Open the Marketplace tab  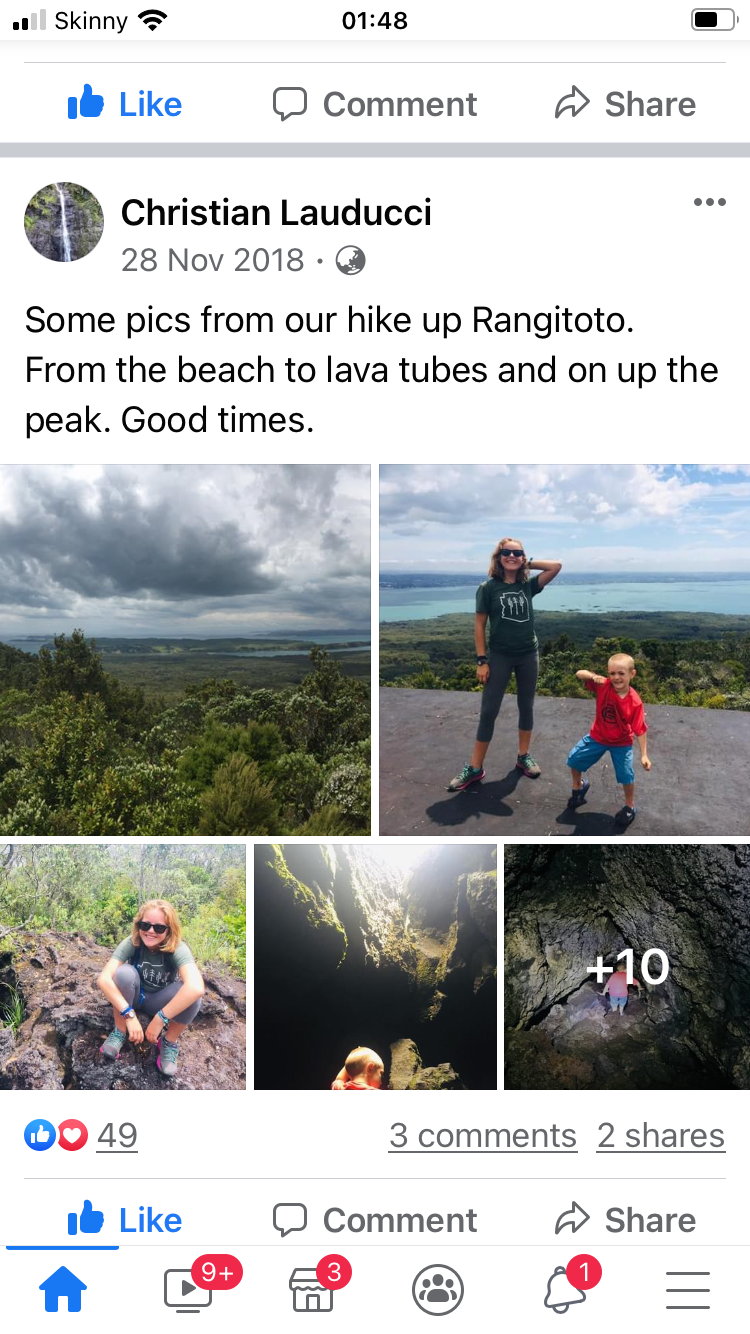pos(314,1287)
